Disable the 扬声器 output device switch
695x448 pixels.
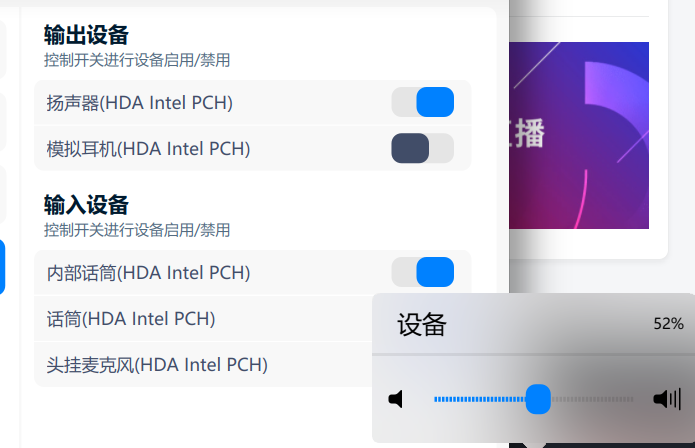422,102
